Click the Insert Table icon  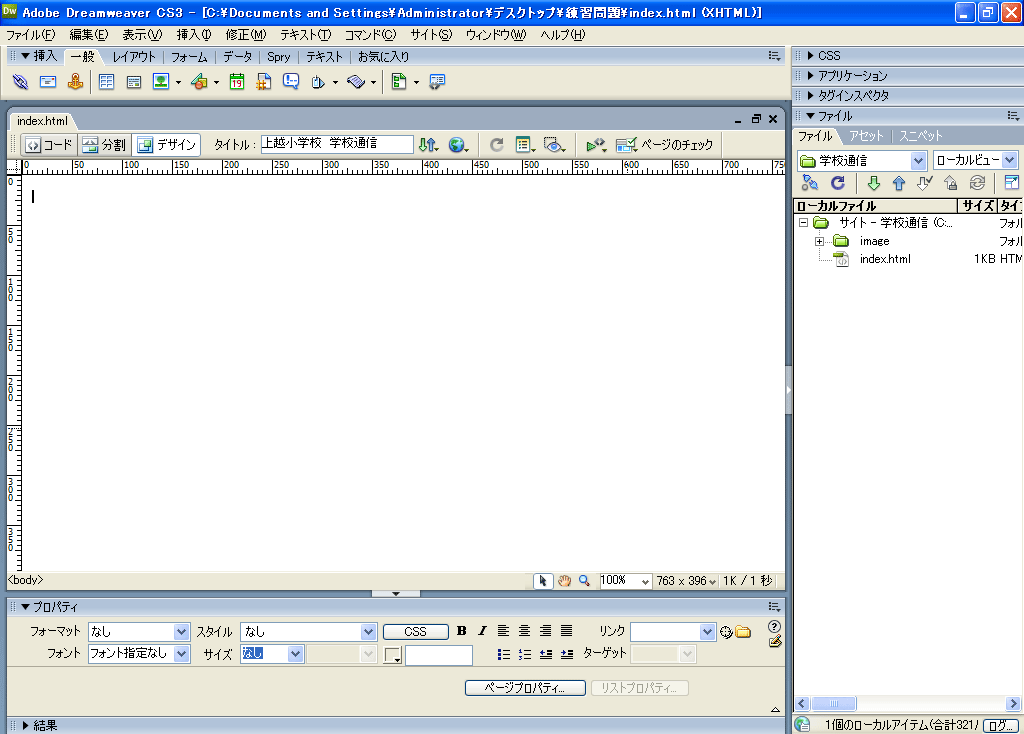(x=105, y=82)
